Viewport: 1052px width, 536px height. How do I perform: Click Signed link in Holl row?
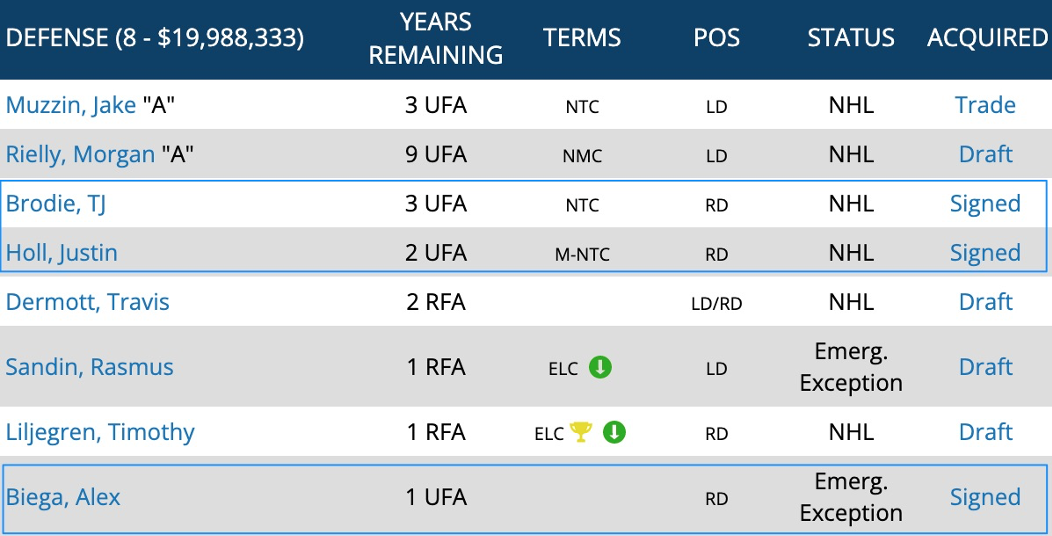tap(985, 253)
